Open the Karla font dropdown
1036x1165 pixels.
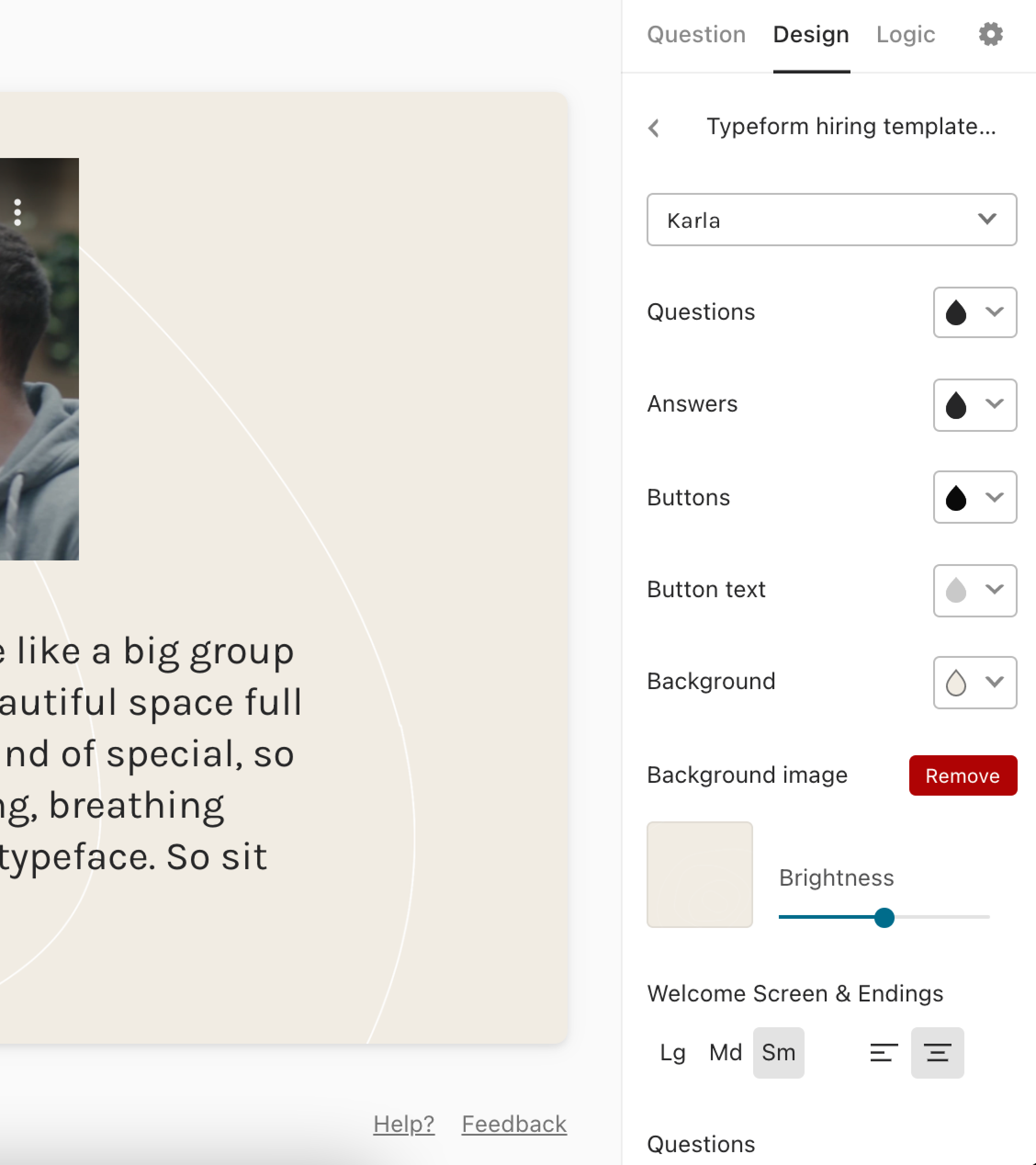pos(832,220)
